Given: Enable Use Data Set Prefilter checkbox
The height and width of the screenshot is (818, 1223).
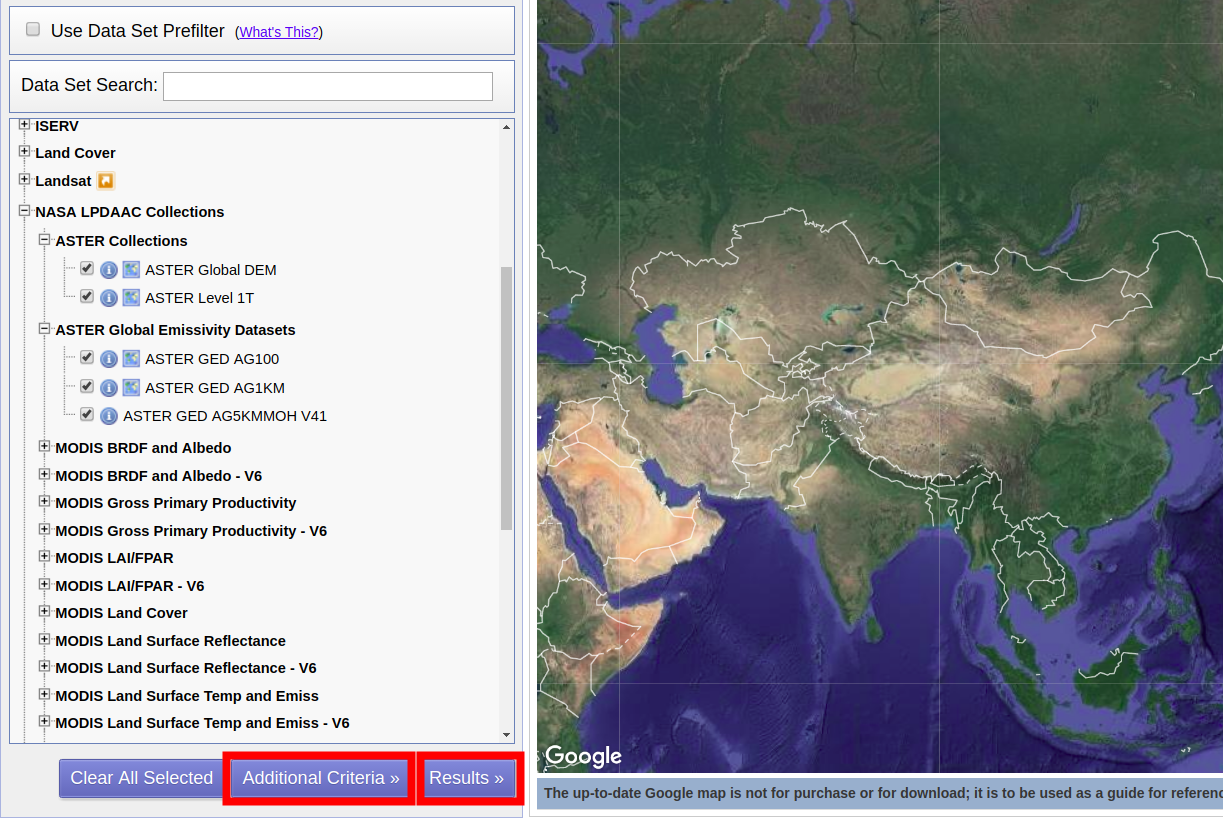Looking at the screenshot, I should tap(33, 30).
